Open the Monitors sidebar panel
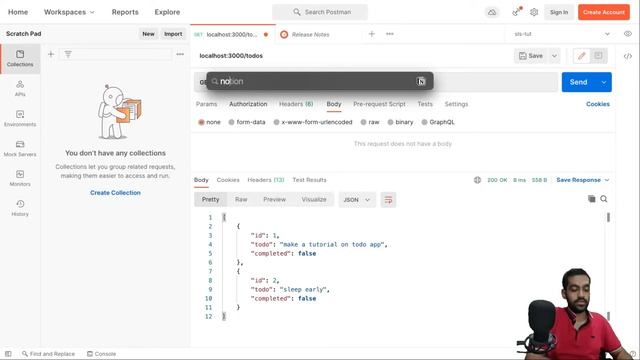The height and width of the screenshot is (360, 640). pyautogui.click(x=20, y=178)
